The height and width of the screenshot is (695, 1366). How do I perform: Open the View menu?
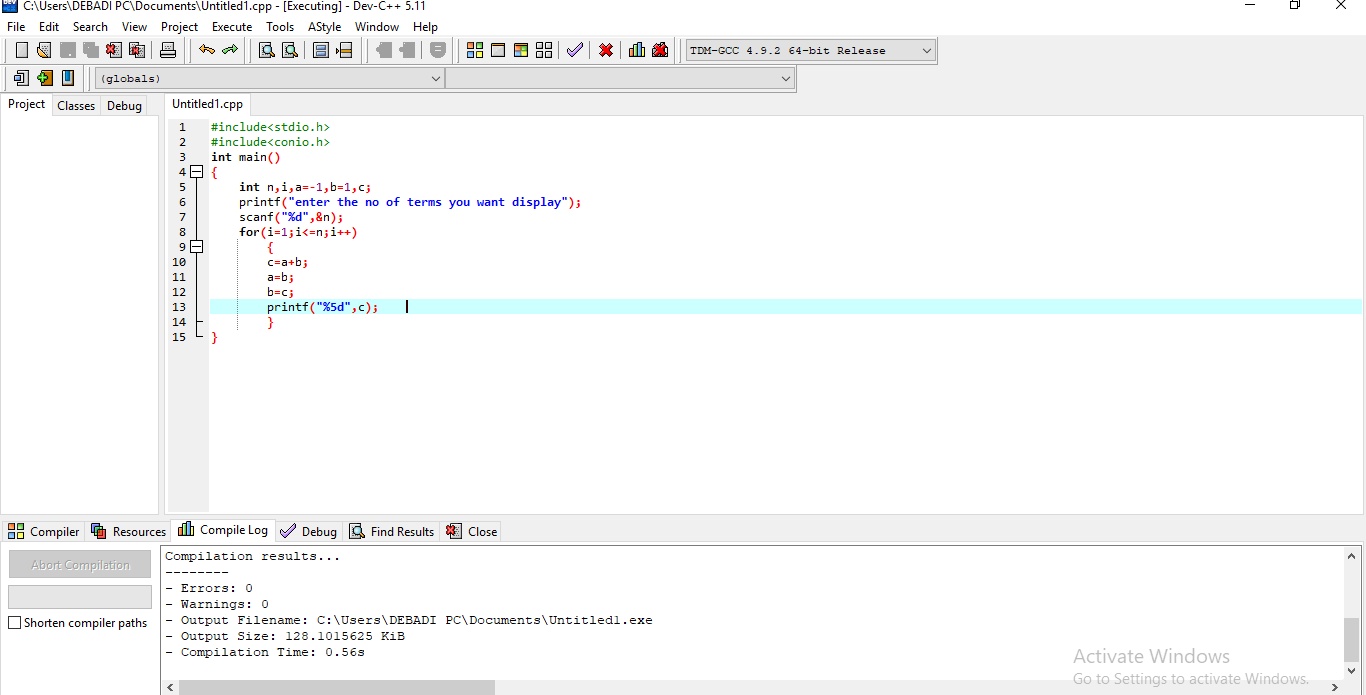pyautogui.click(x=134, y=27)
